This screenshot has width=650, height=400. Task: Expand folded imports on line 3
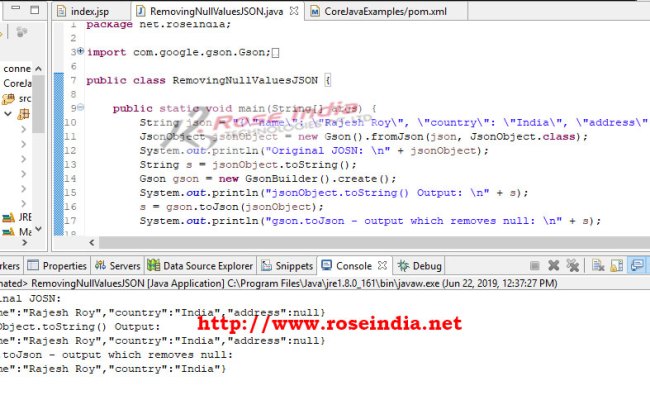(80, 51)
